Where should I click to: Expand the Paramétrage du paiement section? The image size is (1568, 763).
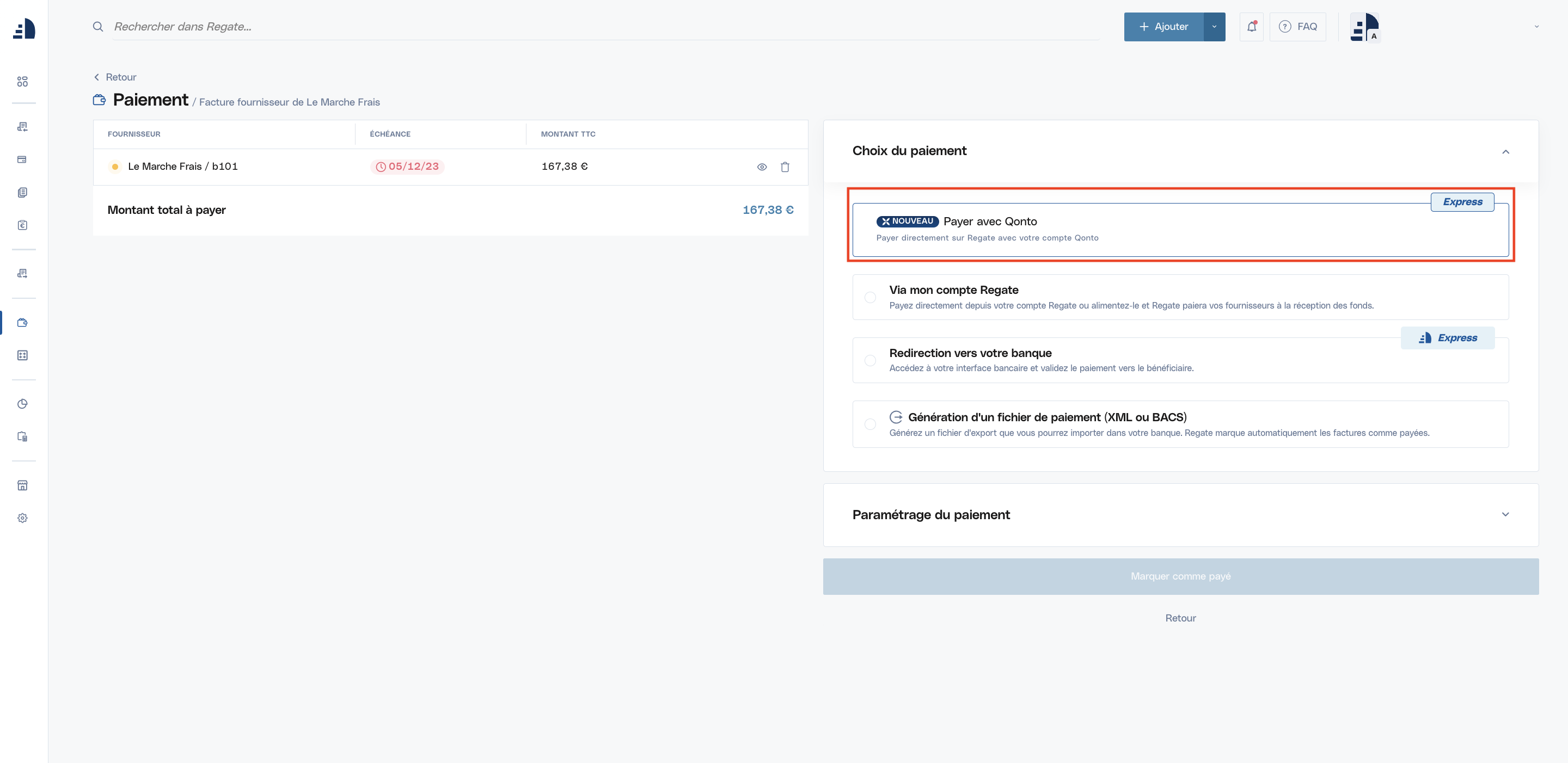point(1506,515)
